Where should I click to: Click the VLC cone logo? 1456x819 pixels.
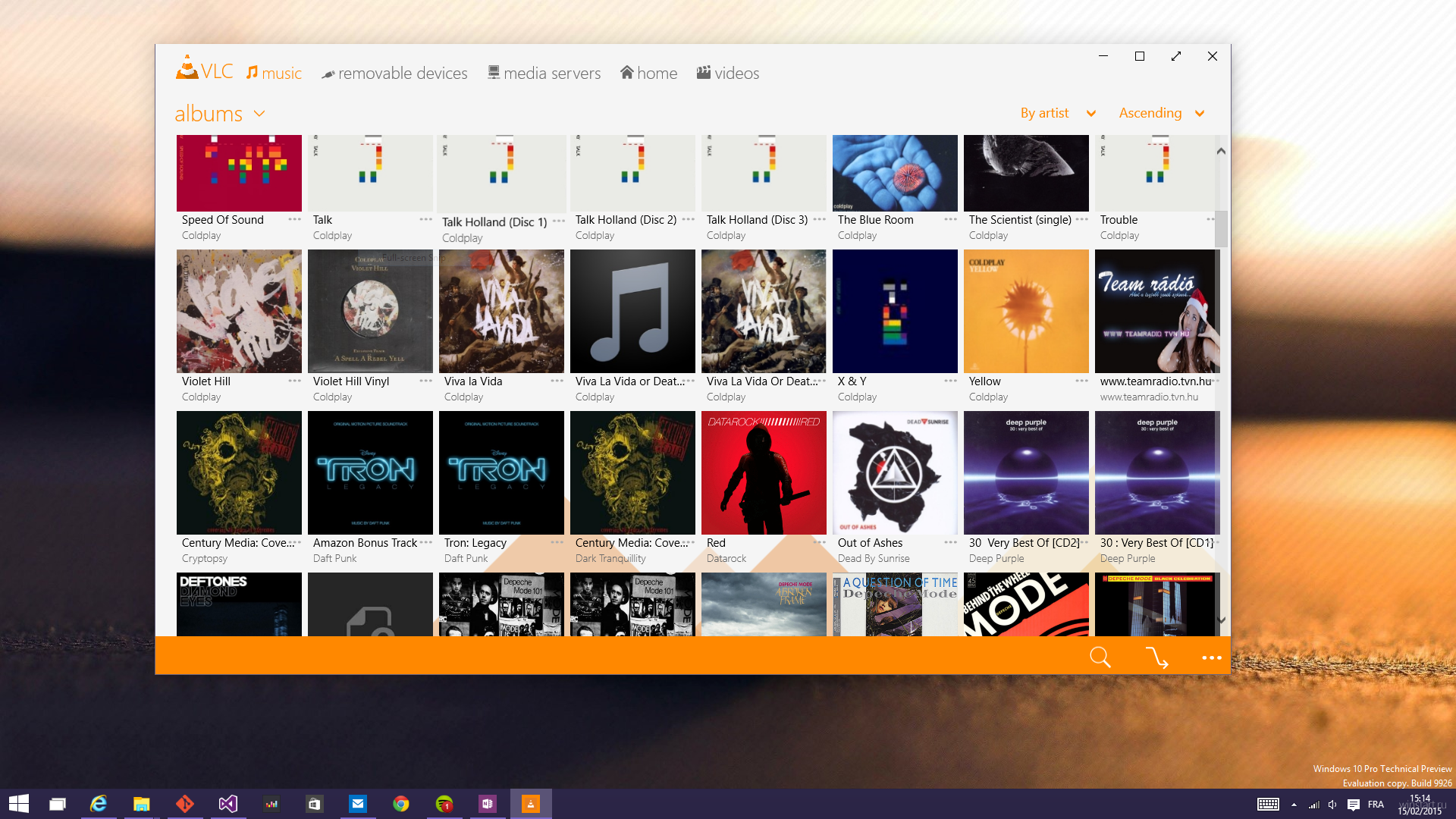click(x=187, y=67)
